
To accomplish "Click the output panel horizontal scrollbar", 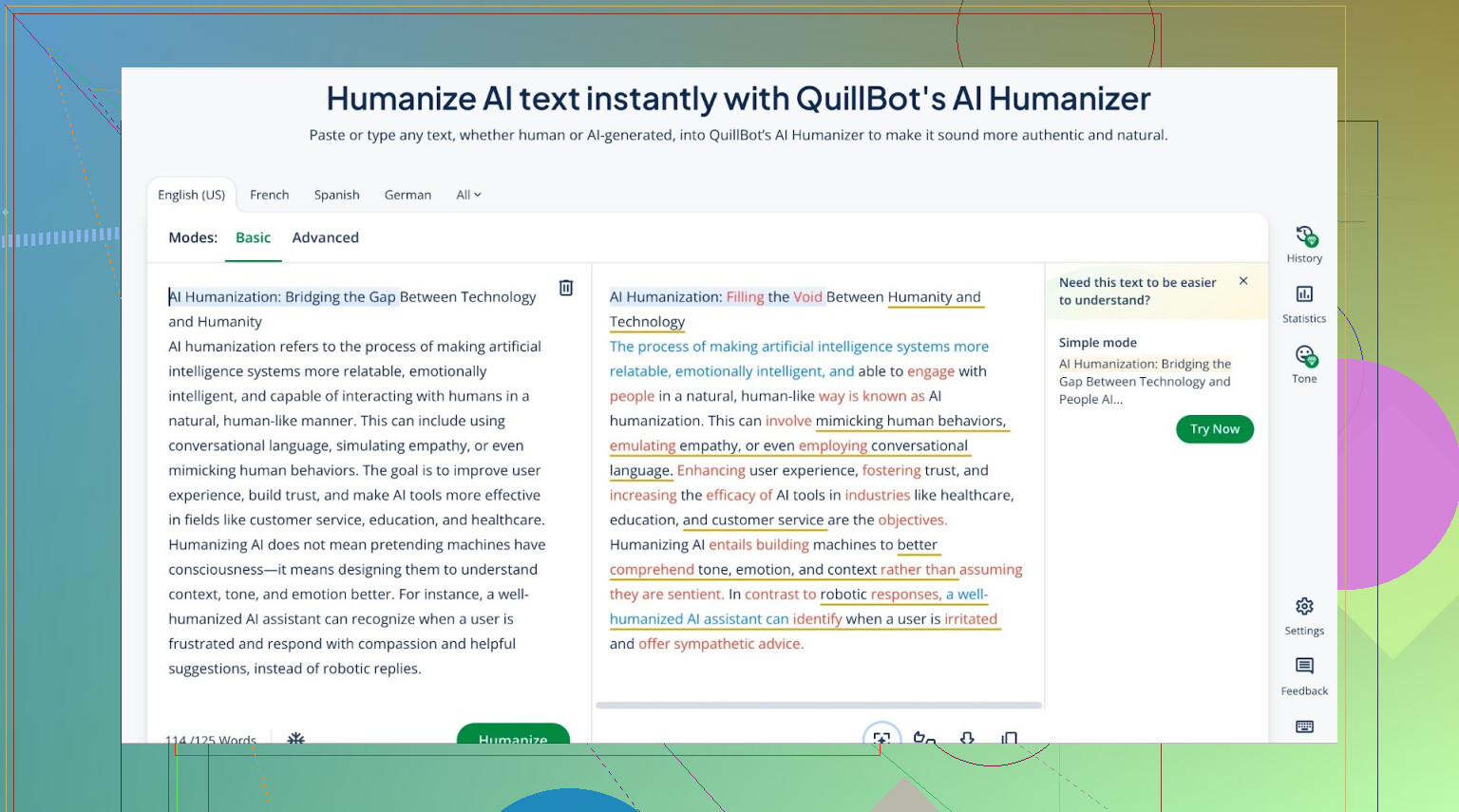I will point(818,706).
